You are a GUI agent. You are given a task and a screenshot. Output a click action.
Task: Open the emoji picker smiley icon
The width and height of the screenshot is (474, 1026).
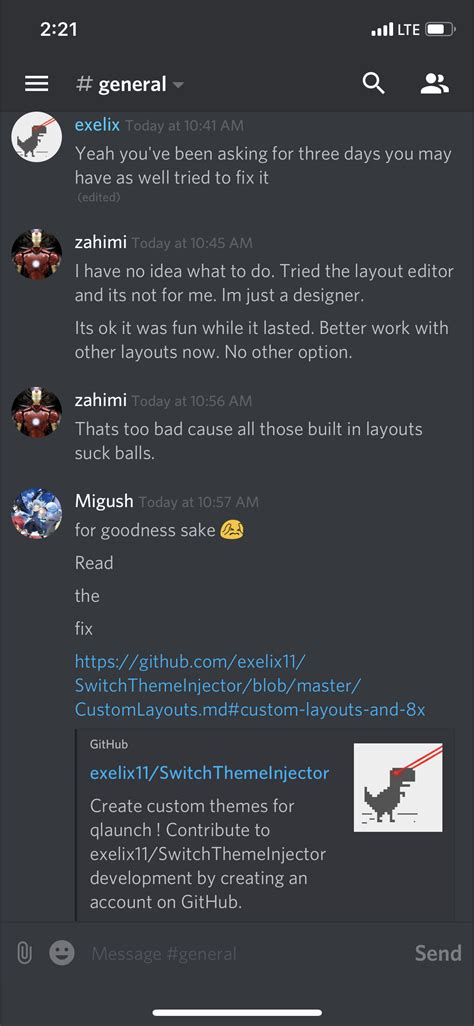point(62,953)
